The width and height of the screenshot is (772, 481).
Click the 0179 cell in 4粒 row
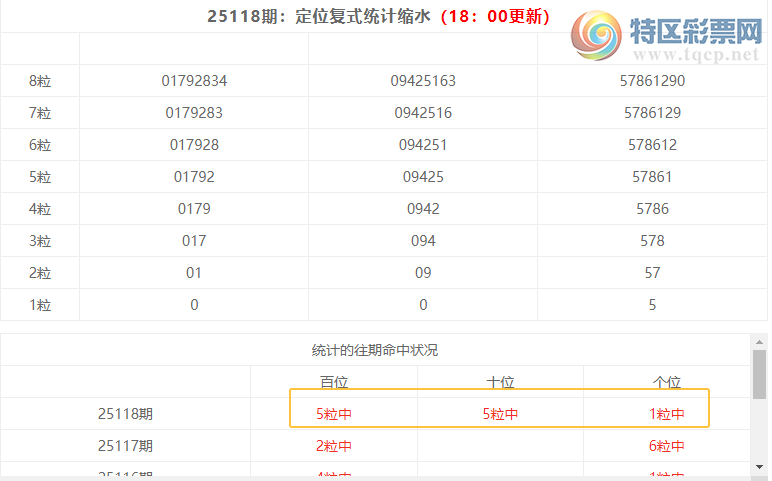194,209
